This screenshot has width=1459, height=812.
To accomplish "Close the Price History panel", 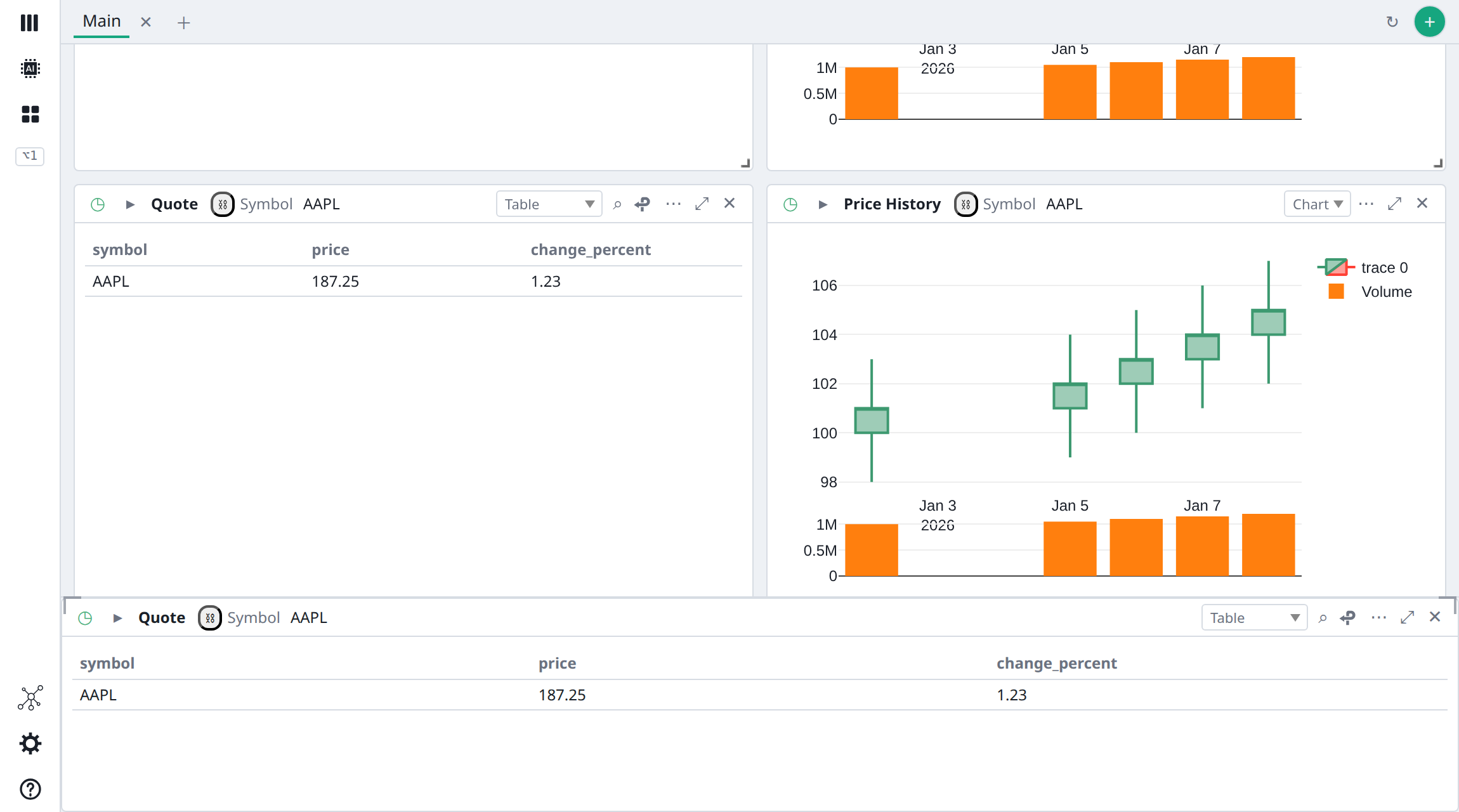I will pyautogui.click(x=1422, y=203).
